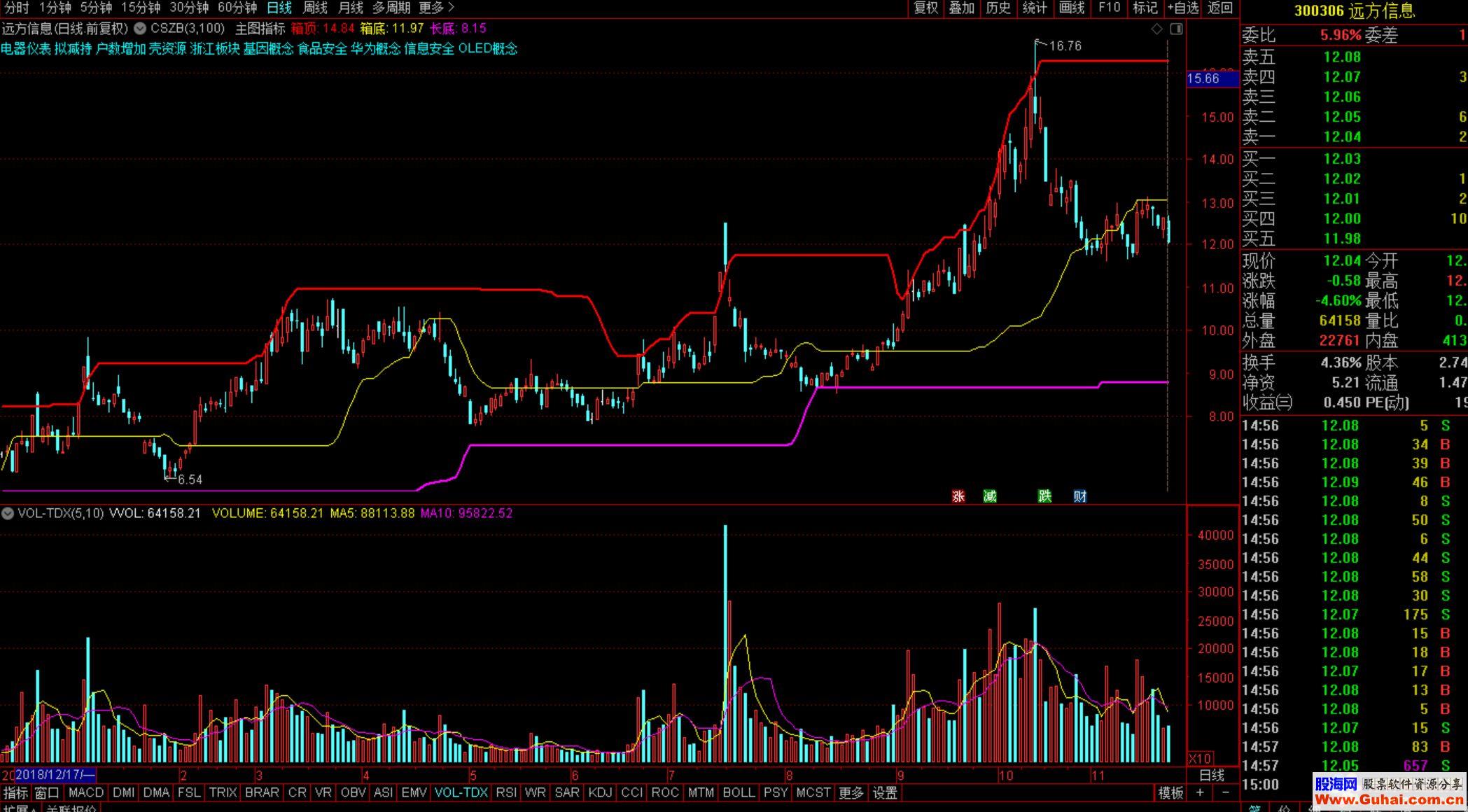Screen dimensions: 1468x812
Task: Switch sub-chart to SAR indicator
Action: [566, 792]
